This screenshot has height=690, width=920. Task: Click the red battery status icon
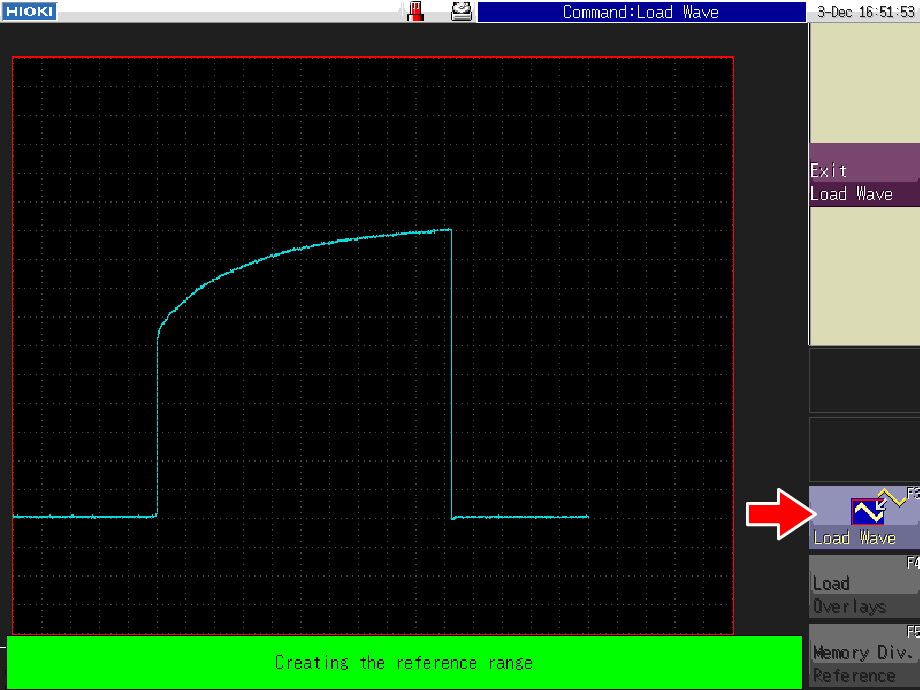click(416, 12)
